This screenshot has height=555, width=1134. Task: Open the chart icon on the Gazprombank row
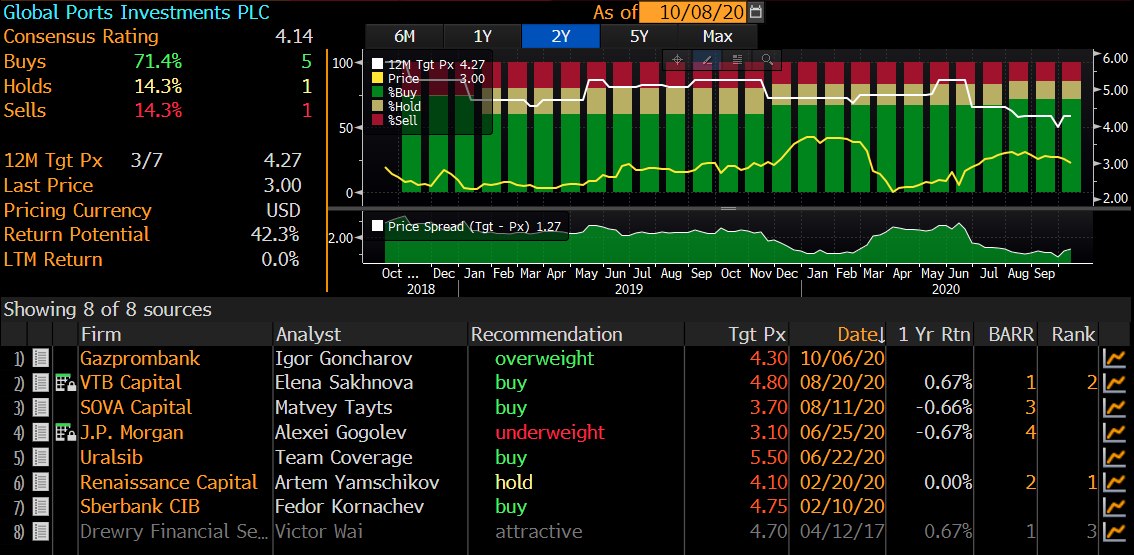coord(1114,358)
